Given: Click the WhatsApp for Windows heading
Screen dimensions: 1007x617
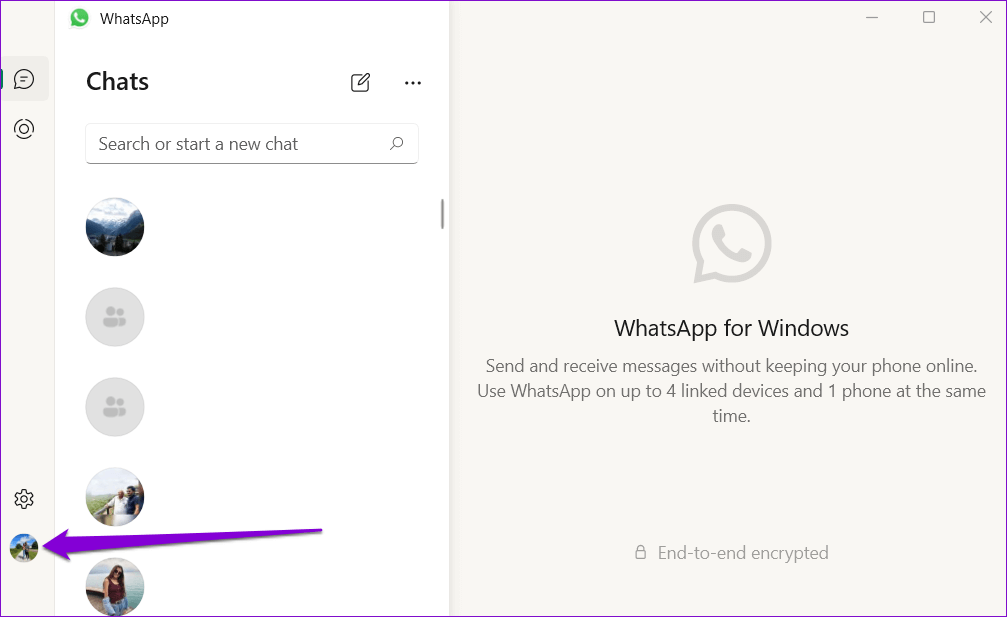Looking at the screenshot, I should tap(731, 328).
